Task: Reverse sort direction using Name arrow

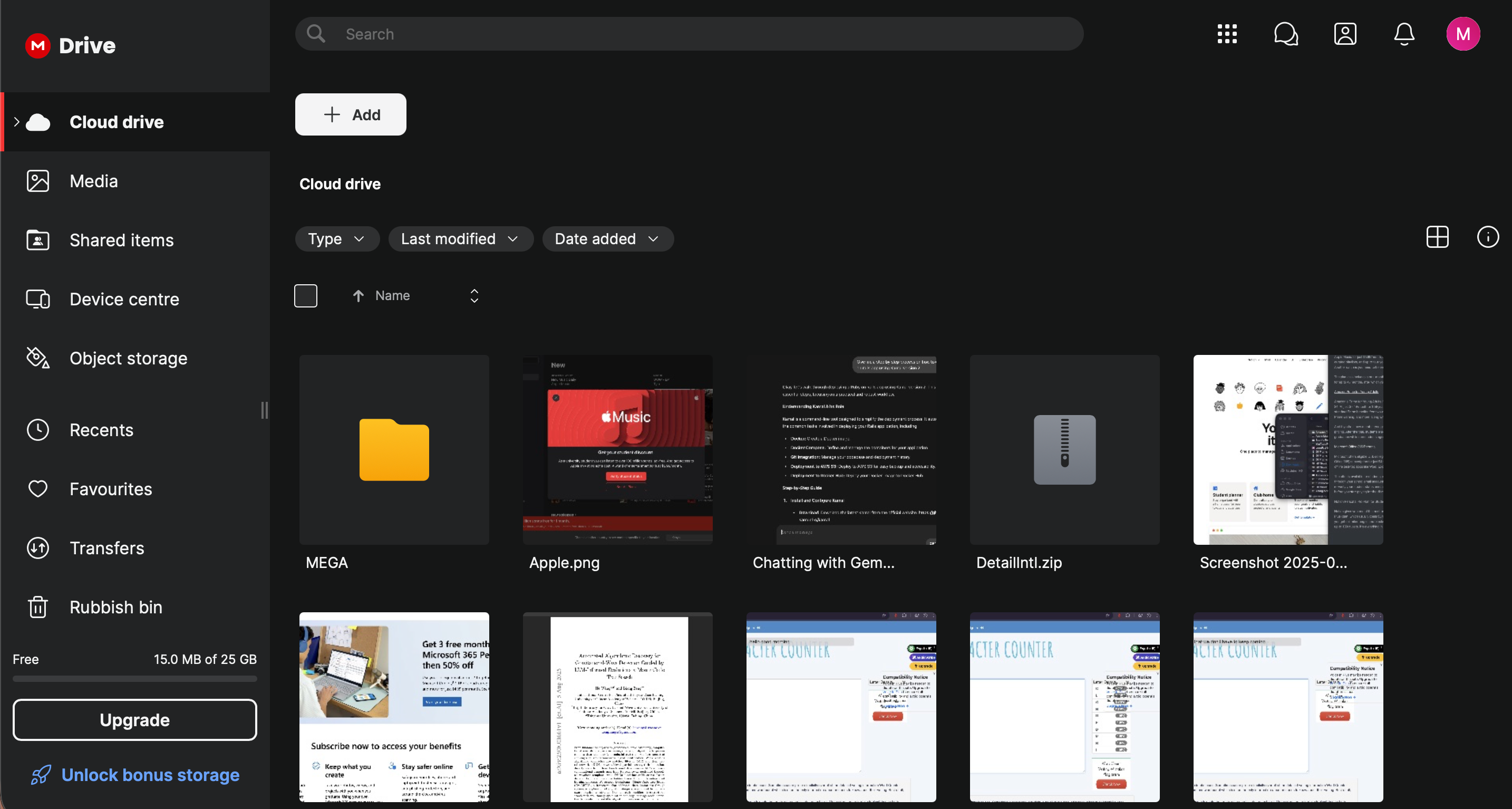Action: [x=358, y=296]
